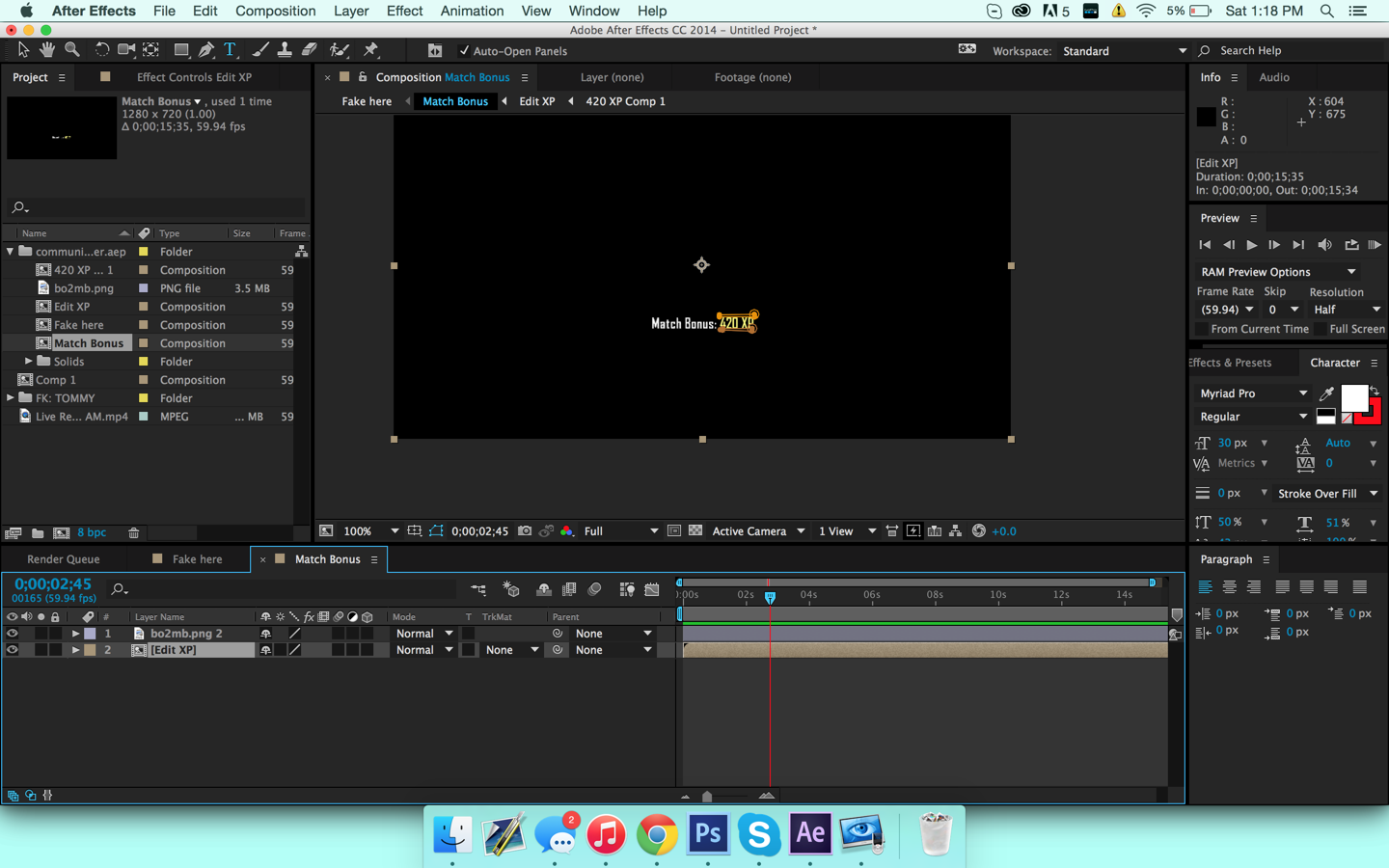Viewport: 1389px width, 868px height.
Task: Select the Clone Stamp tool
Action: pyautogui.click(x=285, y=49)
